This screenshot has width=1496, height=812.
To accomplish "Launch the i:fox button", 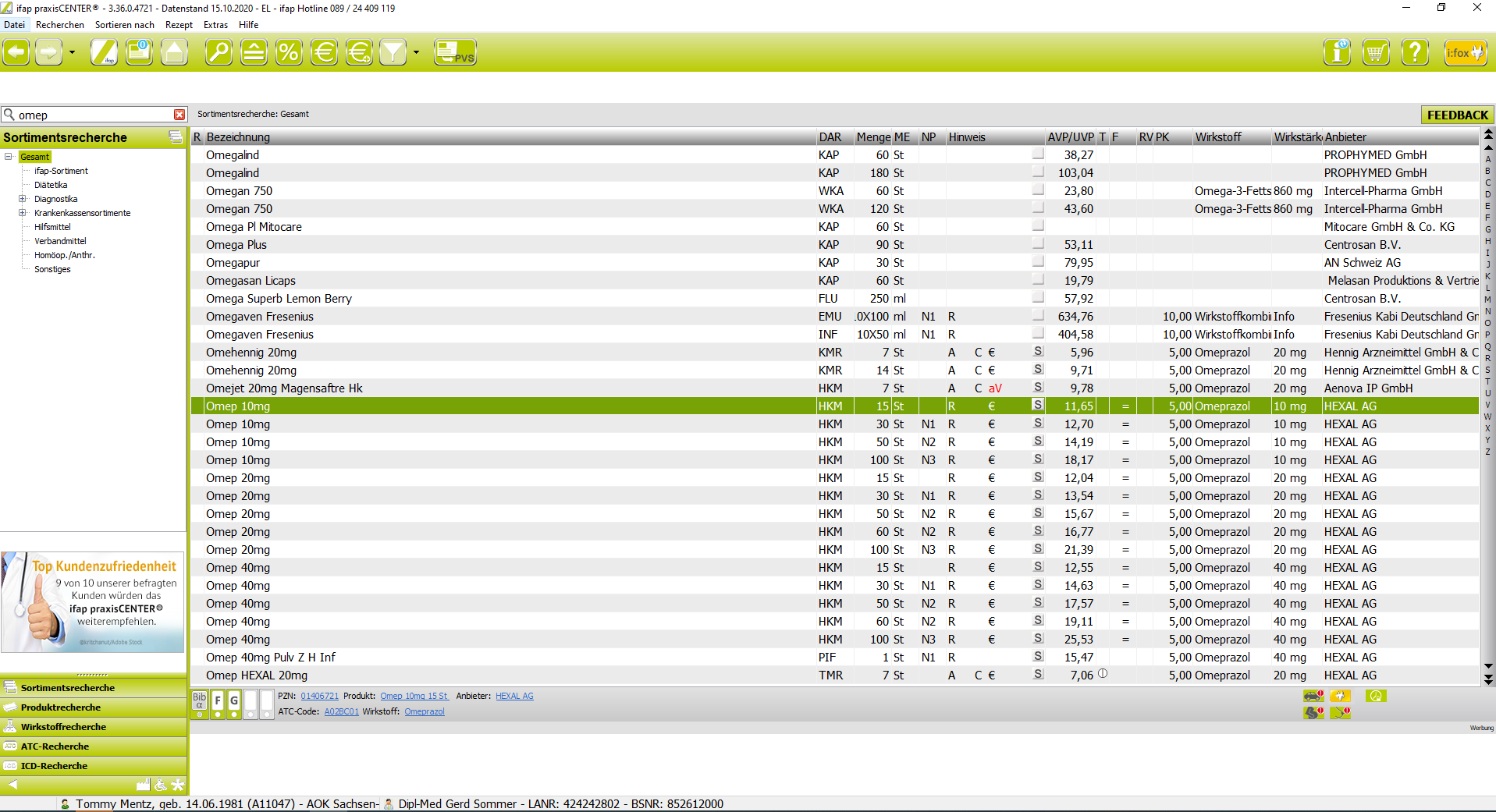I will pyautogui.click(x=1466, y=53).
